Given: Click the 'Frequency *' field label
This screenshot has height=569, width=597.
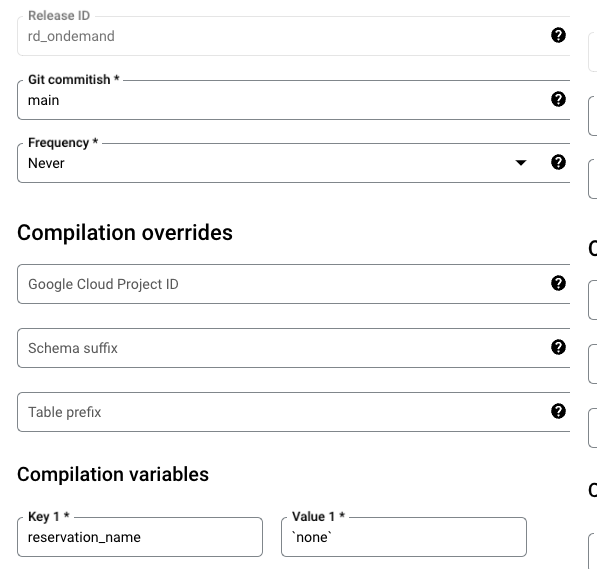Looking at the screenshot, I should [x=63, y=143].
